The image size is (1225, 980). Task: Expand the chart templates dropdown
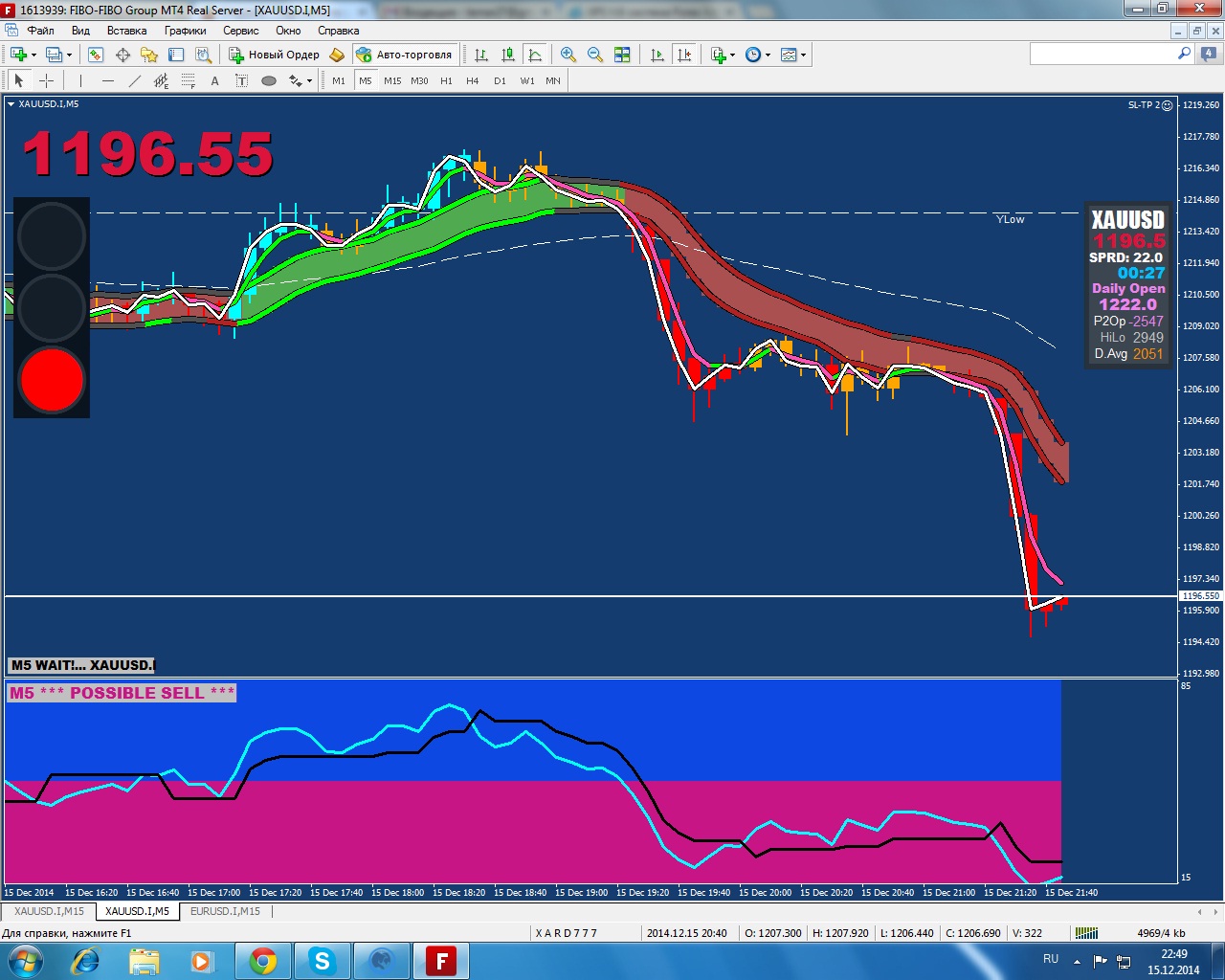pyautogui.click(x=803, y=55)
